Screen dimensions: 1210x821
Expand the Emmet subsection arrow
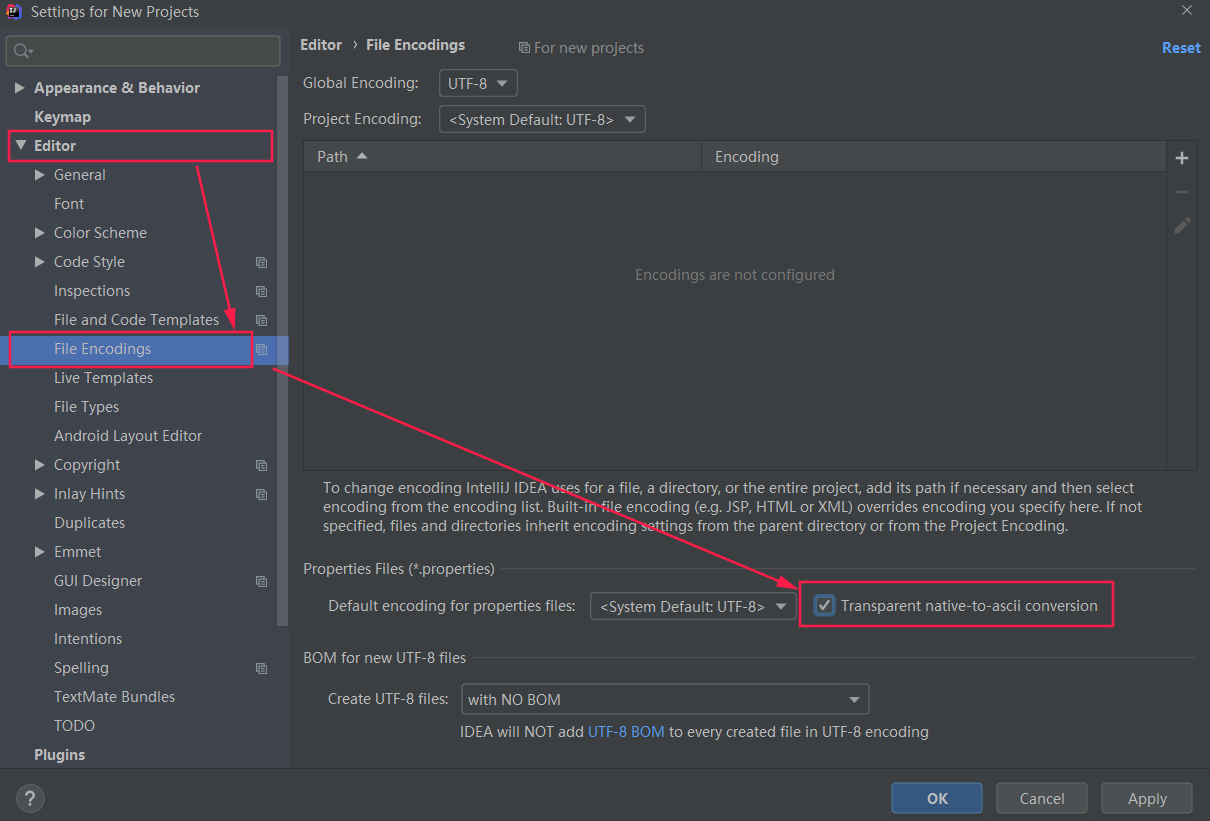(40, 552)
